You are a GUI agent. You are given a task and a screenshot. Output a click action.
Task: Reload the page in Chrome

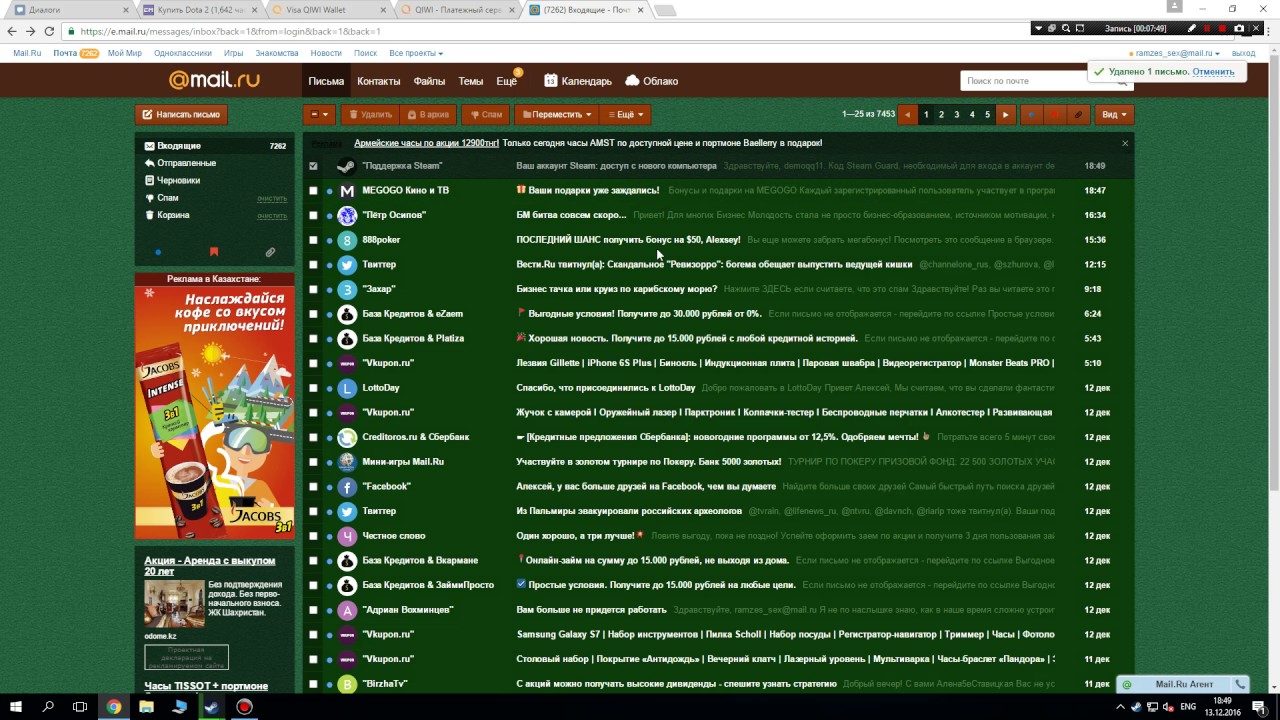click(x=49, y=31)
